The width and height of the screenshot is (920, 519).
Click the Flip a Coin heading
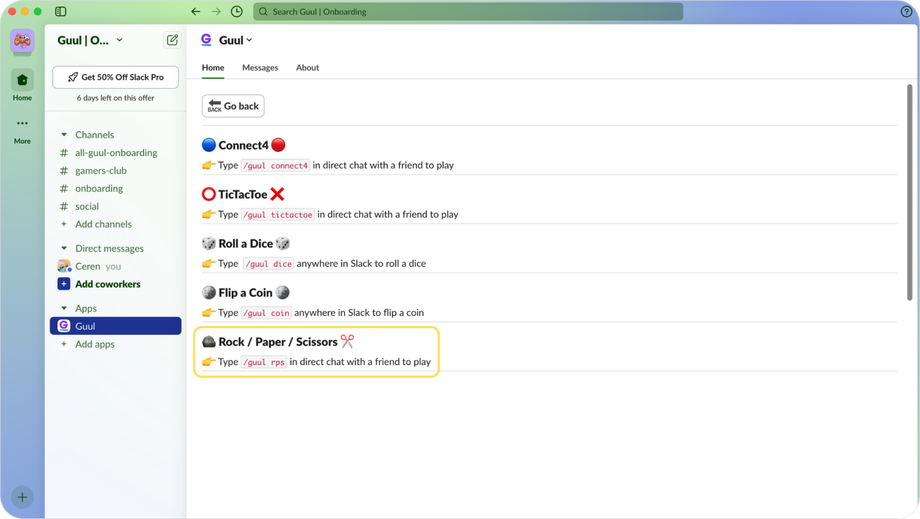[245, 293]
